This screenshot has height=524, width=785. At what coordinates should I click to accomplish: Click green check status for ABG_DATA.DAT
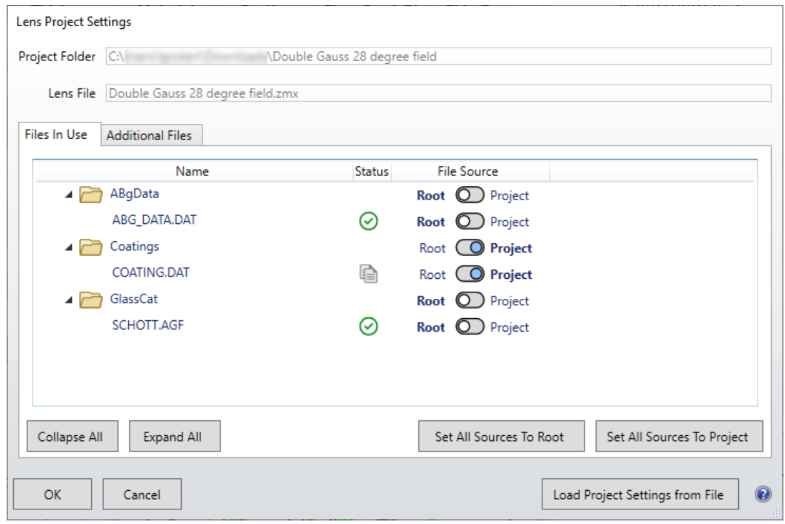tap(368, 222)
